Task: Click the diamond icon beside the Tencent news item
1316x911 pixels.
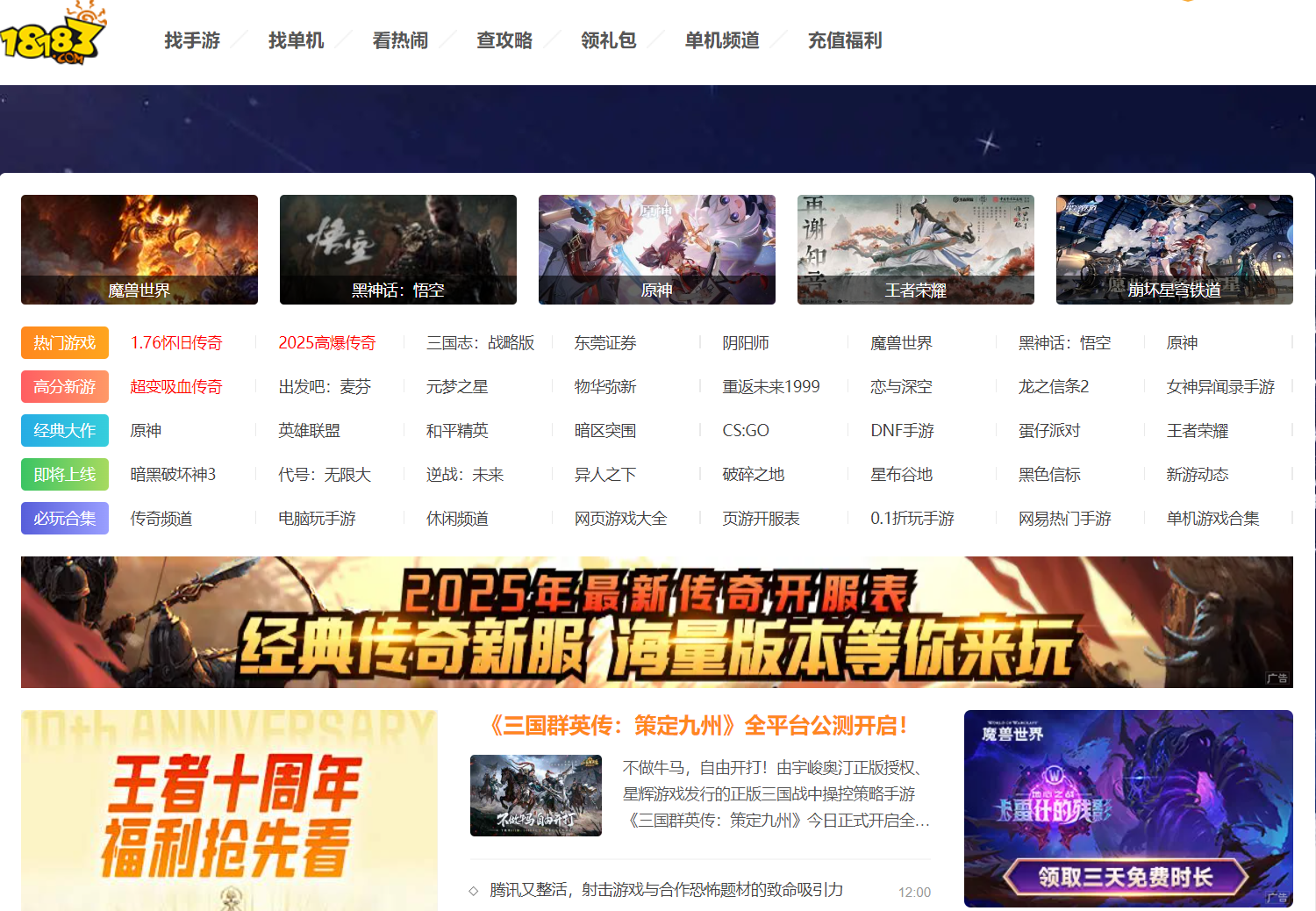Action: coord(474,891)
